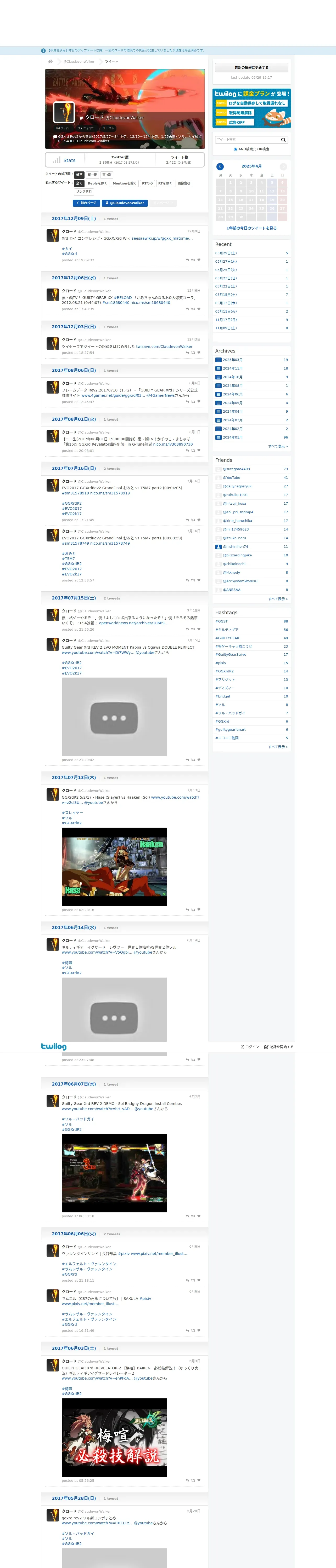Click reply icon on tweet posted at 02:28:16
This screenshot has height=1568, width=336.
coord(187,909)
